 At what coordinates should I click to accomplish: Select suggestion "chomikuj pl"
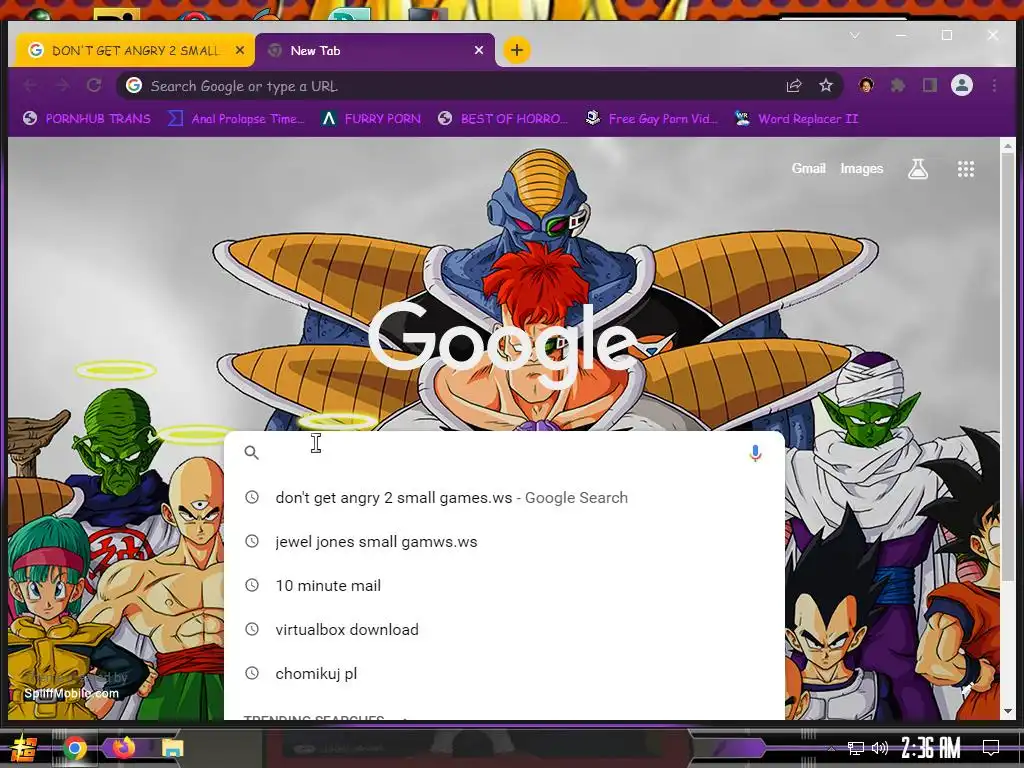[504, 673]
